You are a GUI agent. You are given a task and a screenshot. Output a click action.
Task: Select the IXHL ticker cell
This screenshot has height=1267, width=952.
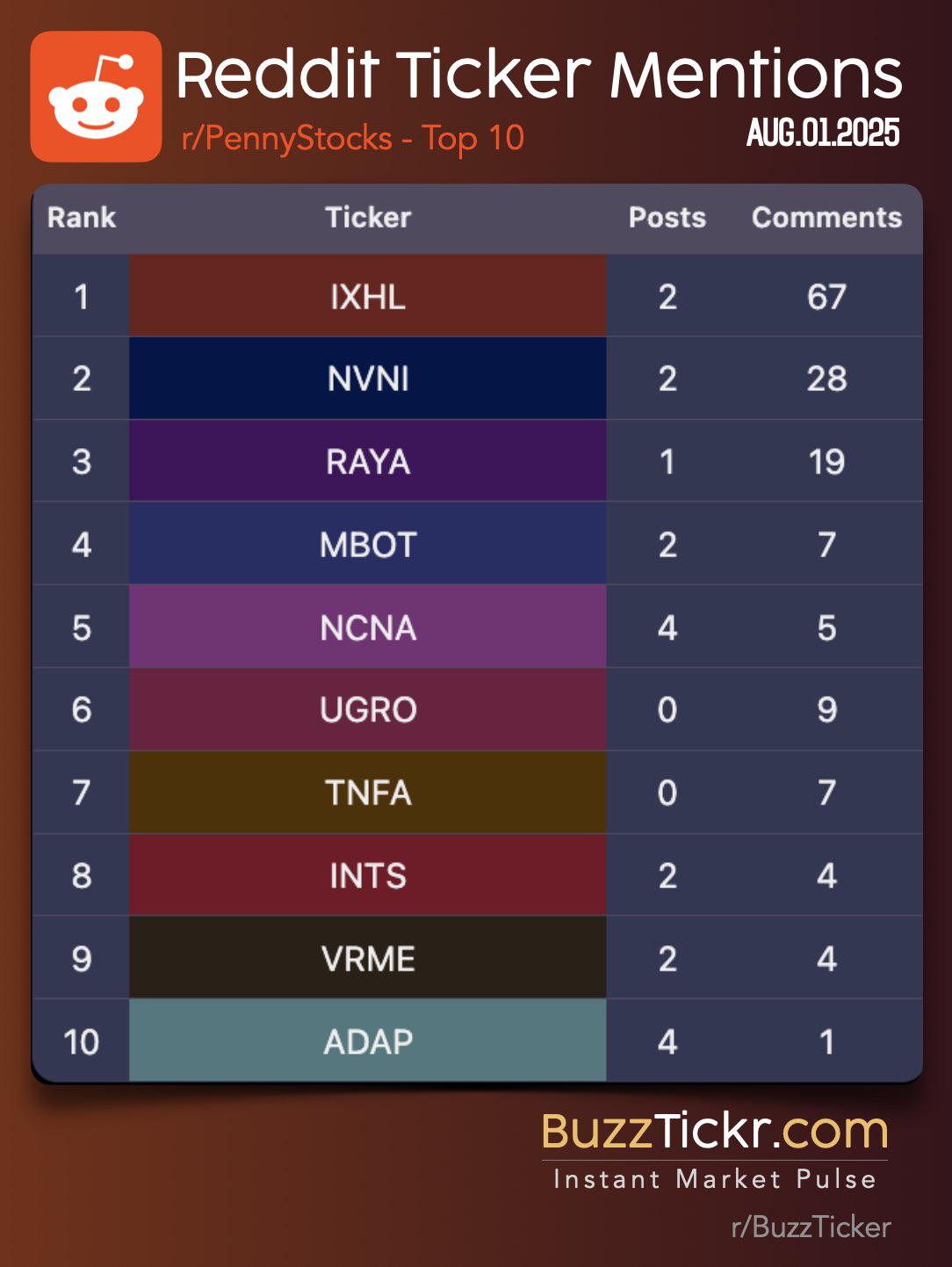(x=368, y=296)
